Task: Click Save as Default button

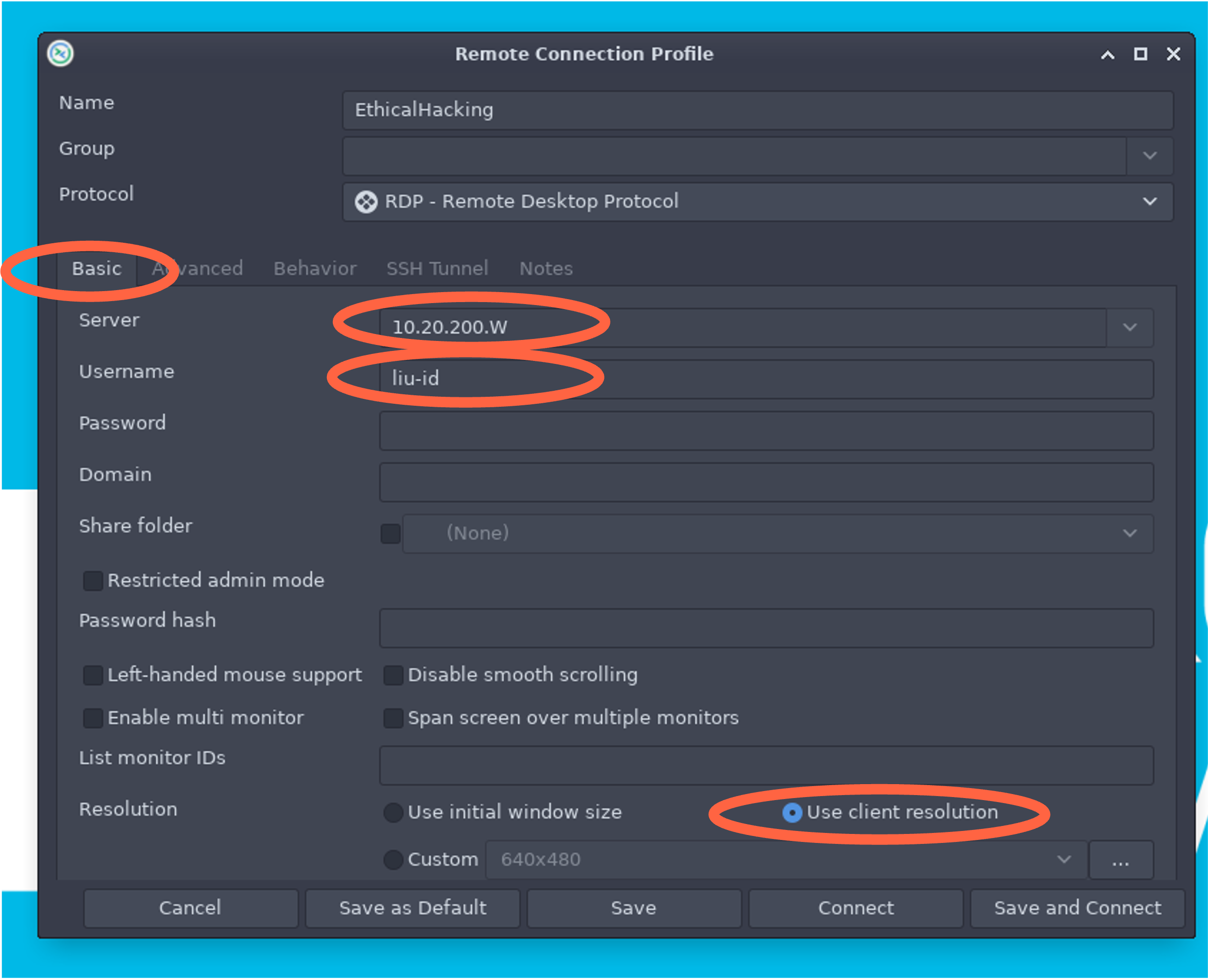Action: point(412,908)
